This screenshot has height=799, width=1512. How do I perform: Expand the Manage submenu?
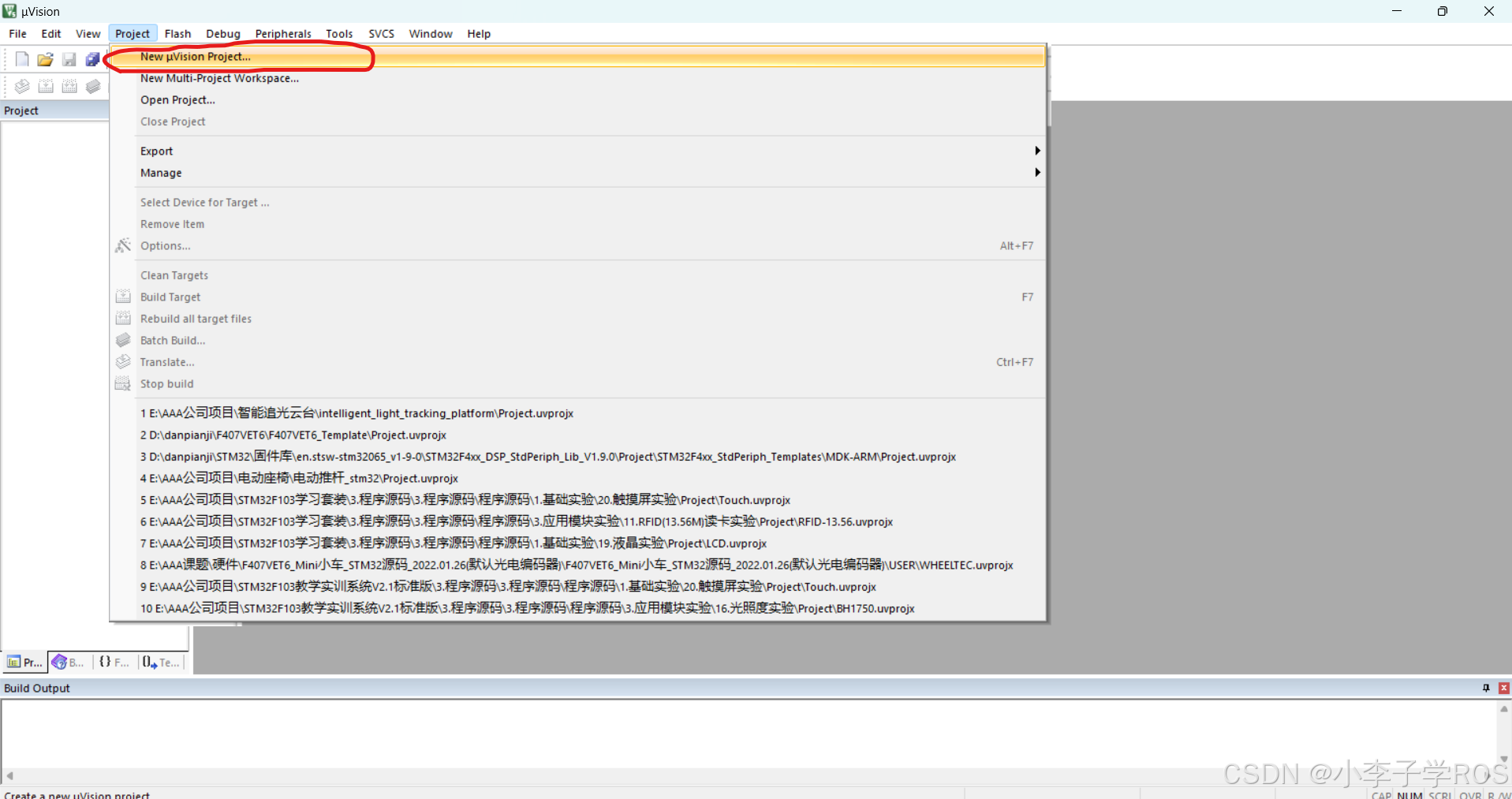tap(1036, 173)
